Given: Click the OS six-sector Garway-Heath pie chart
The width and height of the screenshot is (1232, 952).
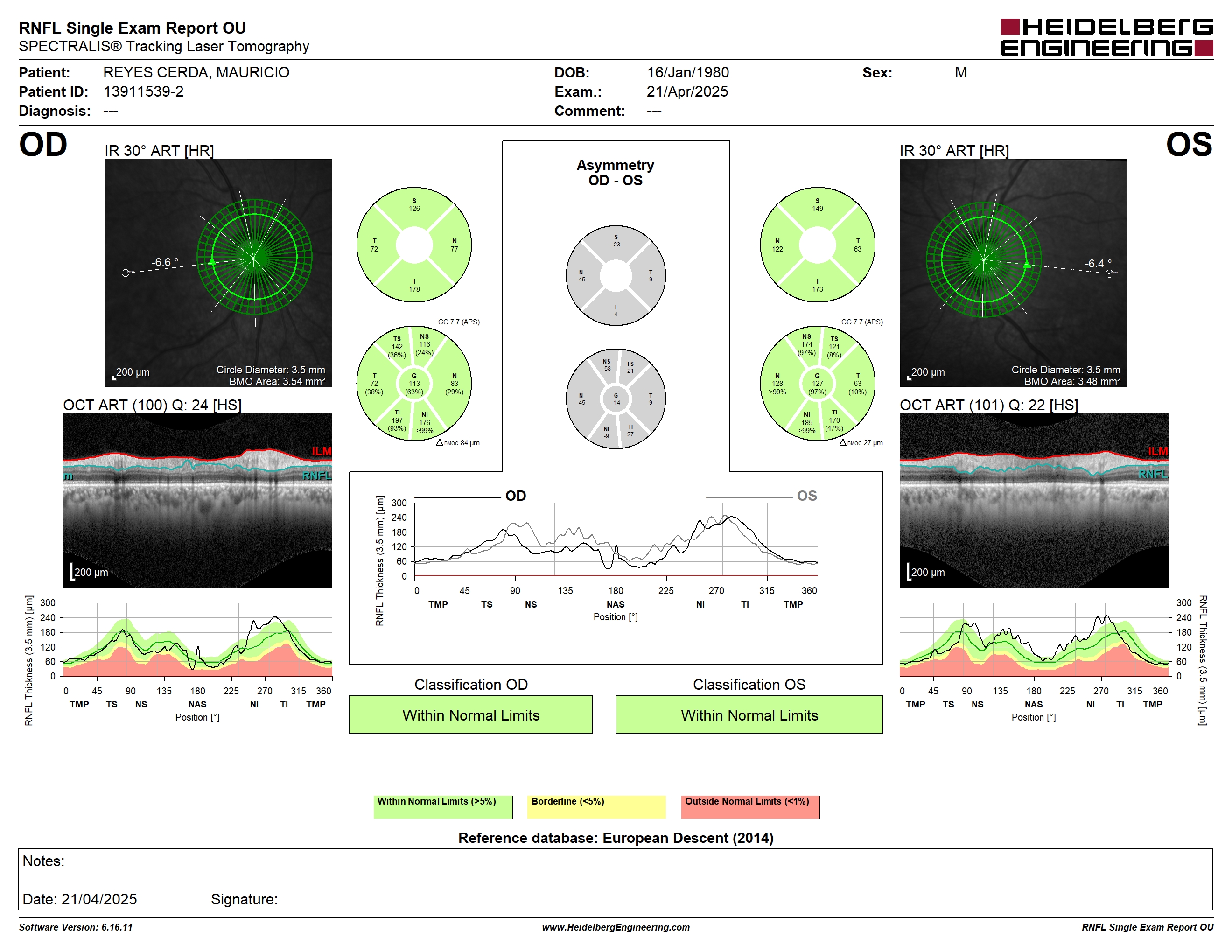Looking at the screenshot, I should coord(818,383).
